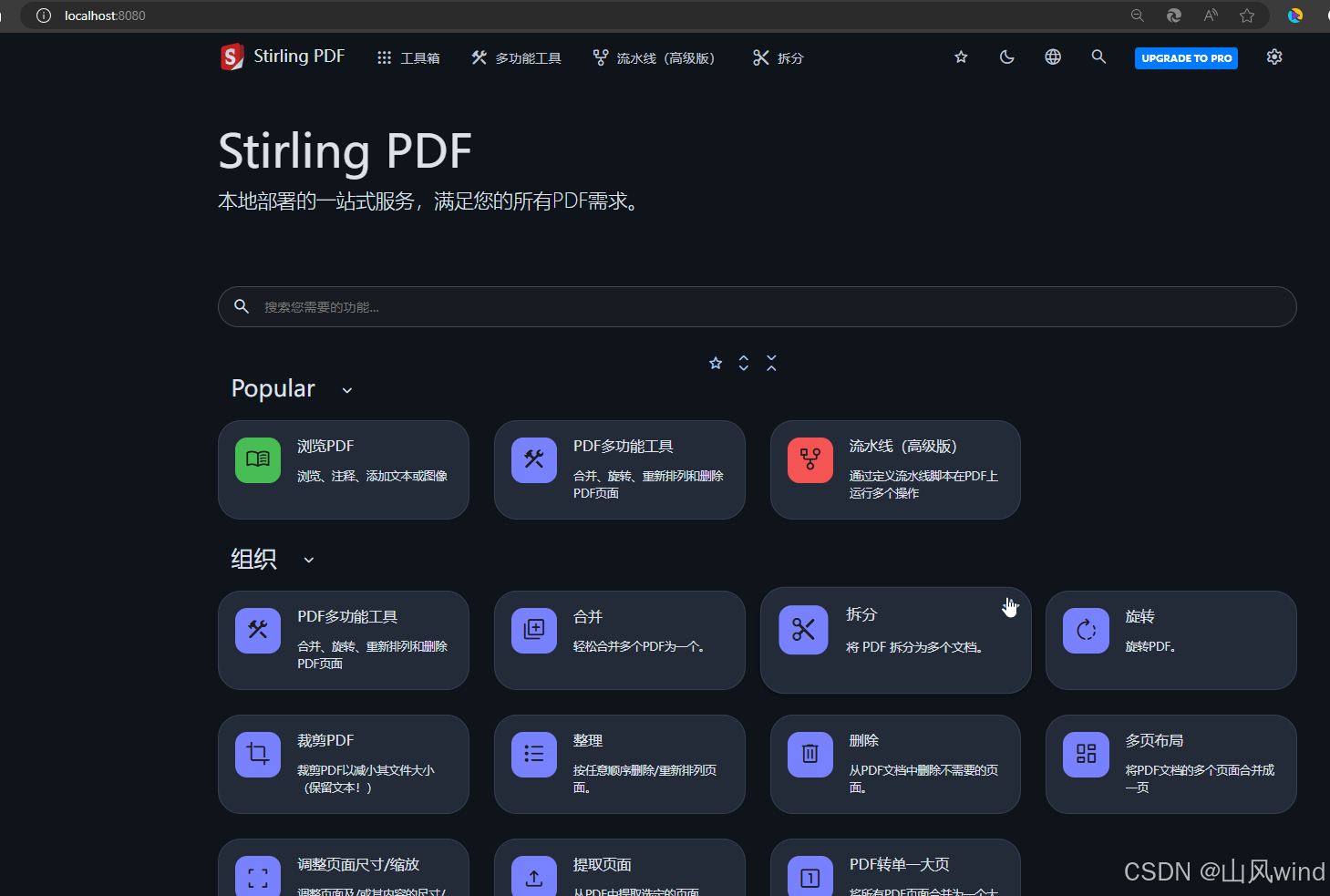Focus the 搜索您需要的功能 search field
This screenshot has width=1330, height=896.
pyautogui.click(x=757, y=306)
